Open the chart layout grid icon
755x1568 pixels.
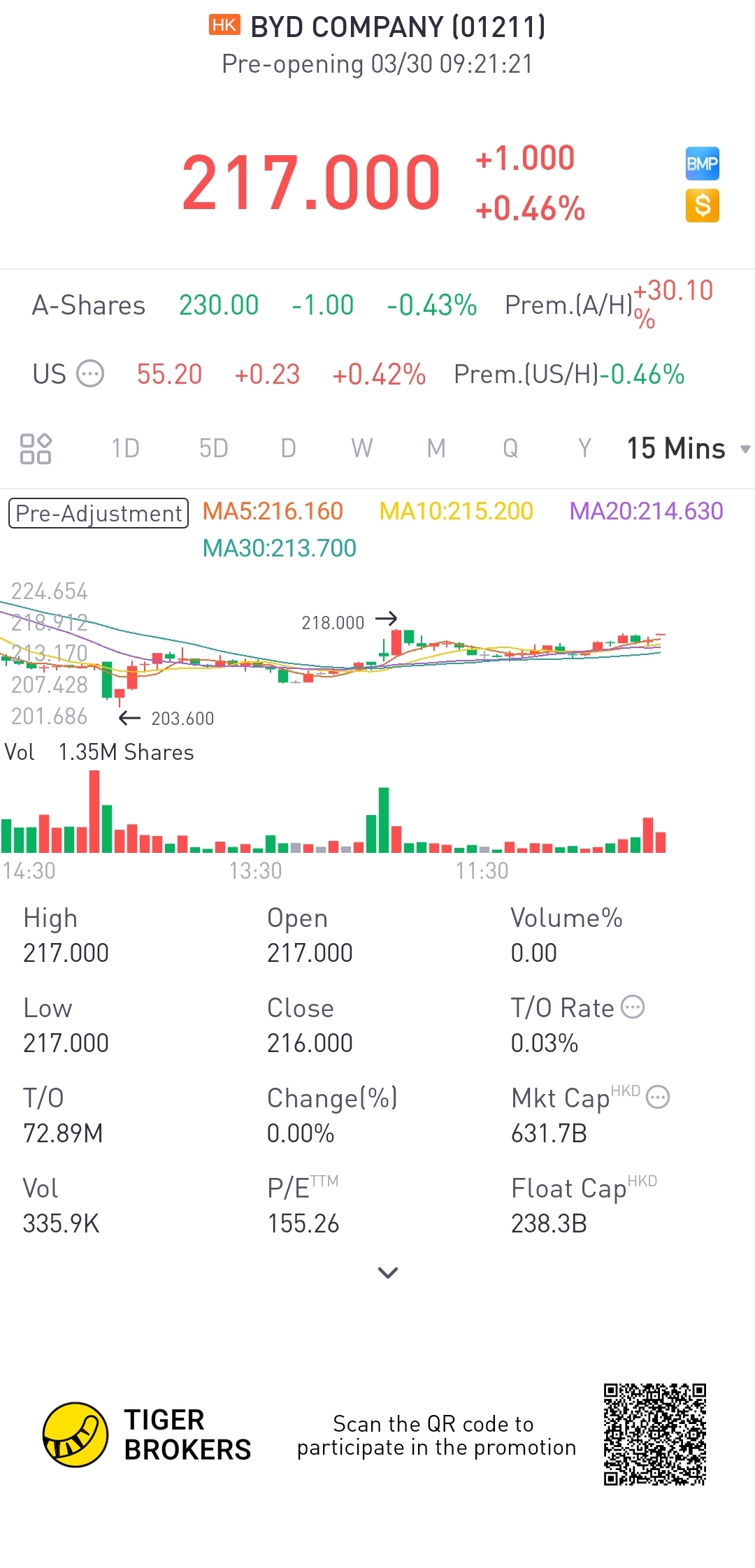(x=36, y=449)
